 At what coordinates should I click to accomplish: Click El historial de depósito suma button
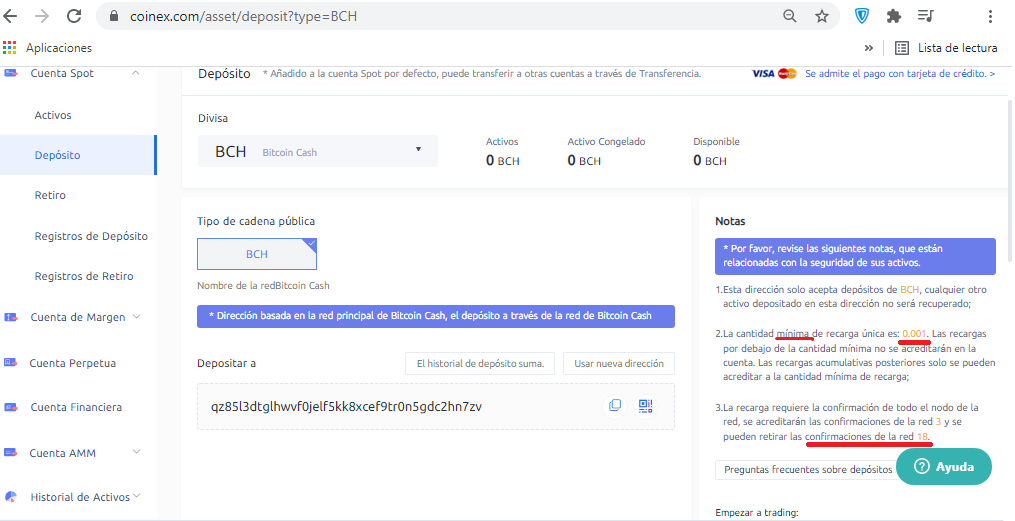coord(479,364)
